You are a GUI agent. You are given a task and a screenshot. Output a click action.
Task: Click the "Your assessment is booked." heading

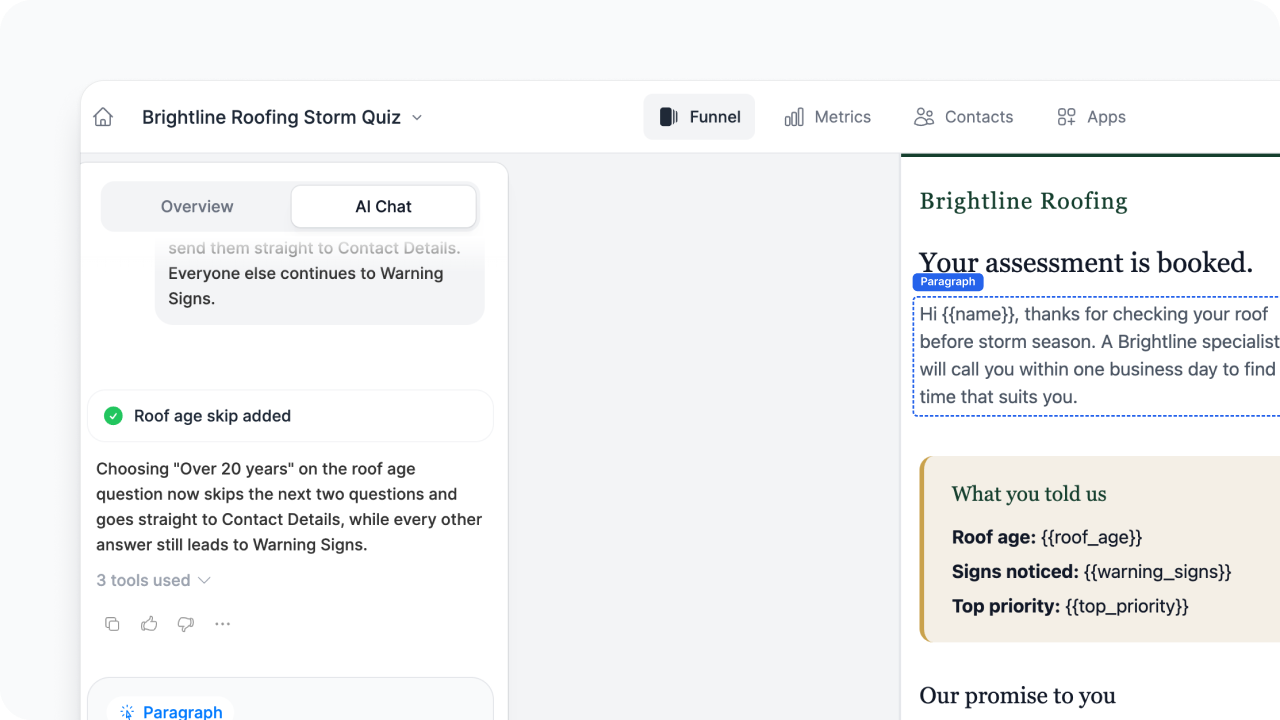pos(1086,262)
